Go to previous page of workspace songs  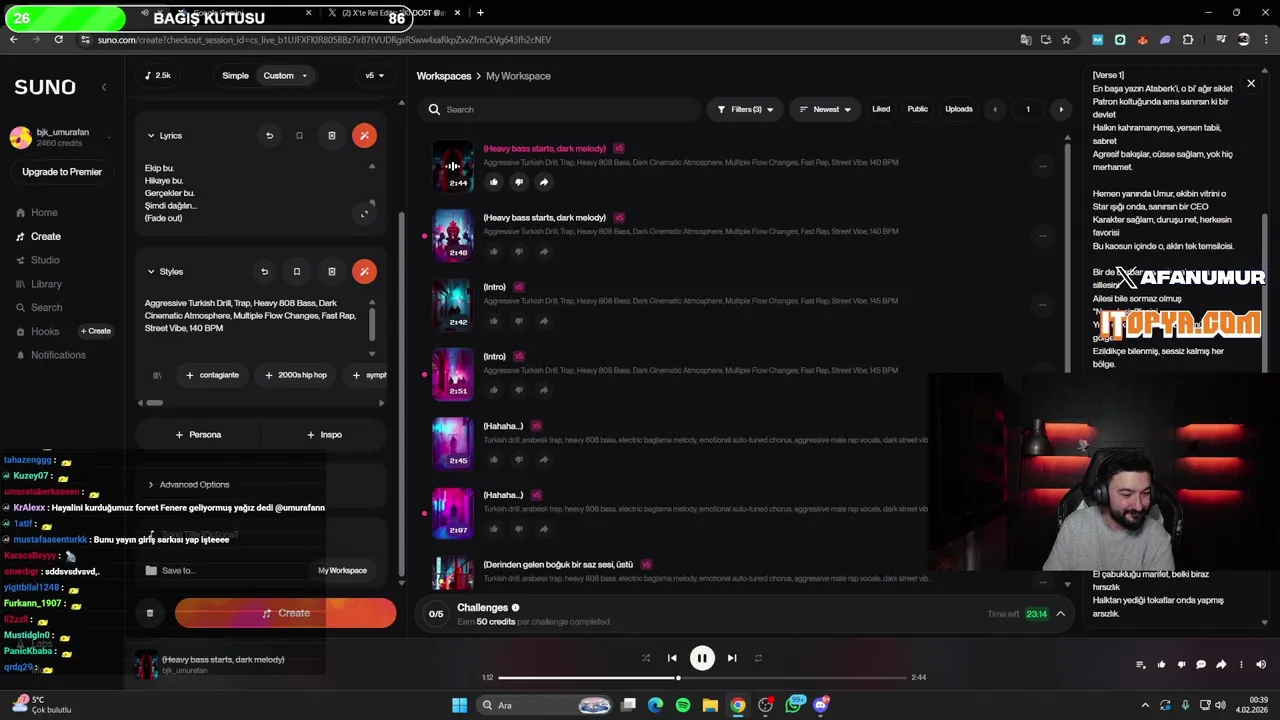[x=994, y=109]
